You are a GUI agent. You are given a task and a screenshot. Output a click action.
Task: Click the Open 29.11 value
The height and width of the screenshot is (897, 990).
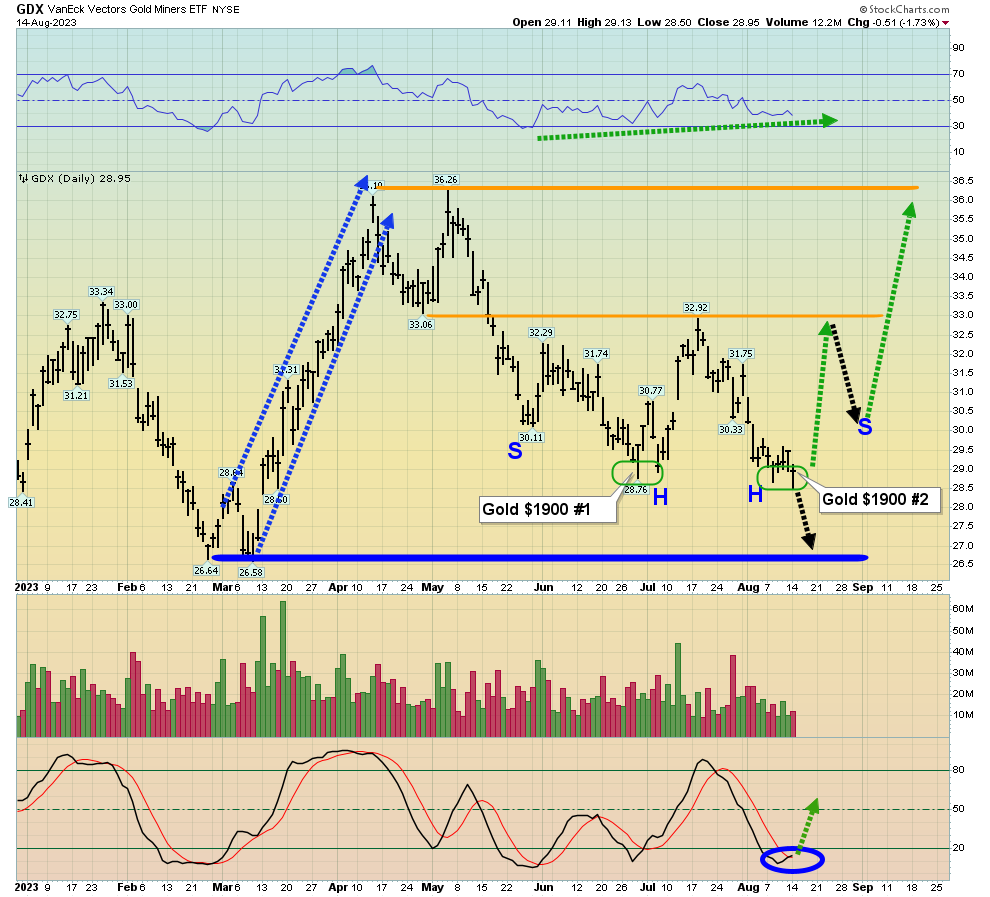tap(542, 22)
